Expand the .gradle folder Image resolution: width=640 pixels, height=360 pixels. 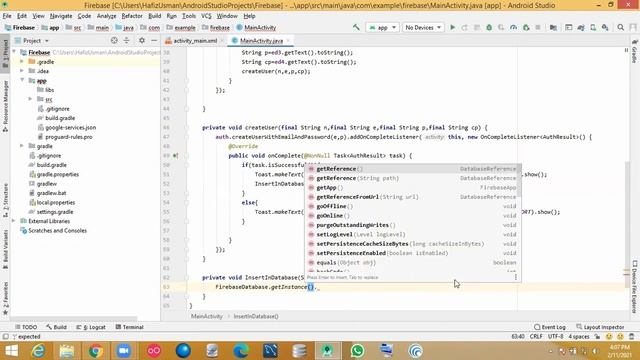pos(22,62)
